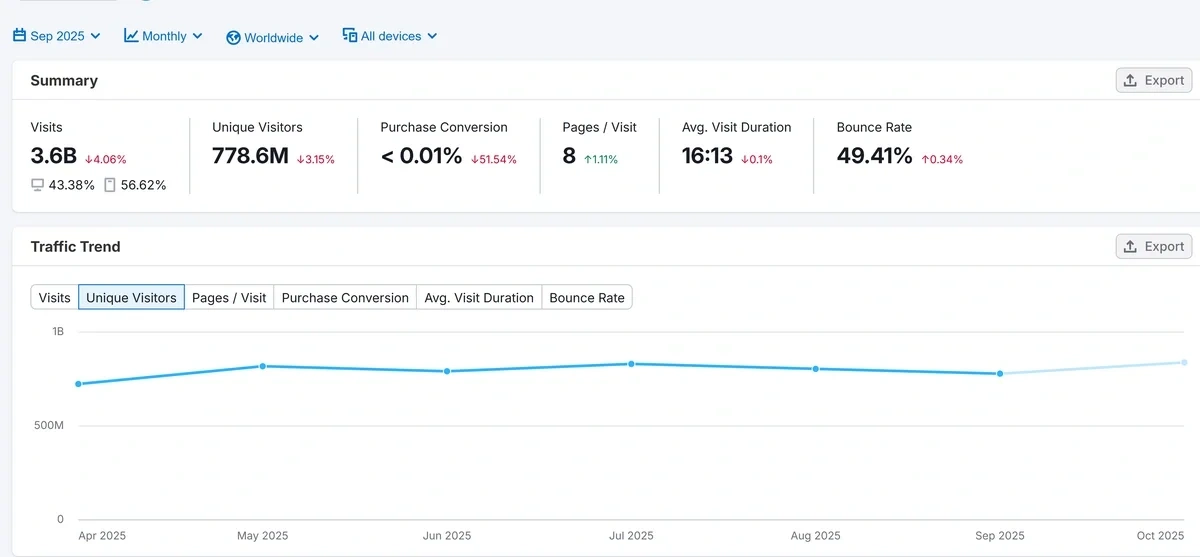This screenshot has height=557, width=1200.
Task: Switch to the Purchase Conversion tab
Action: pyautogui.click(x=345, y=297)
